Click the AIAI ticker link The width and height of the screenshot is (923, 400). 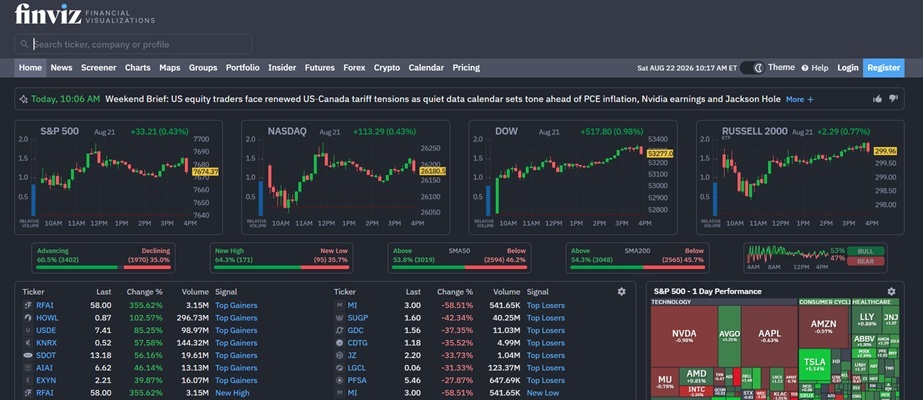(x=44, y=368)
